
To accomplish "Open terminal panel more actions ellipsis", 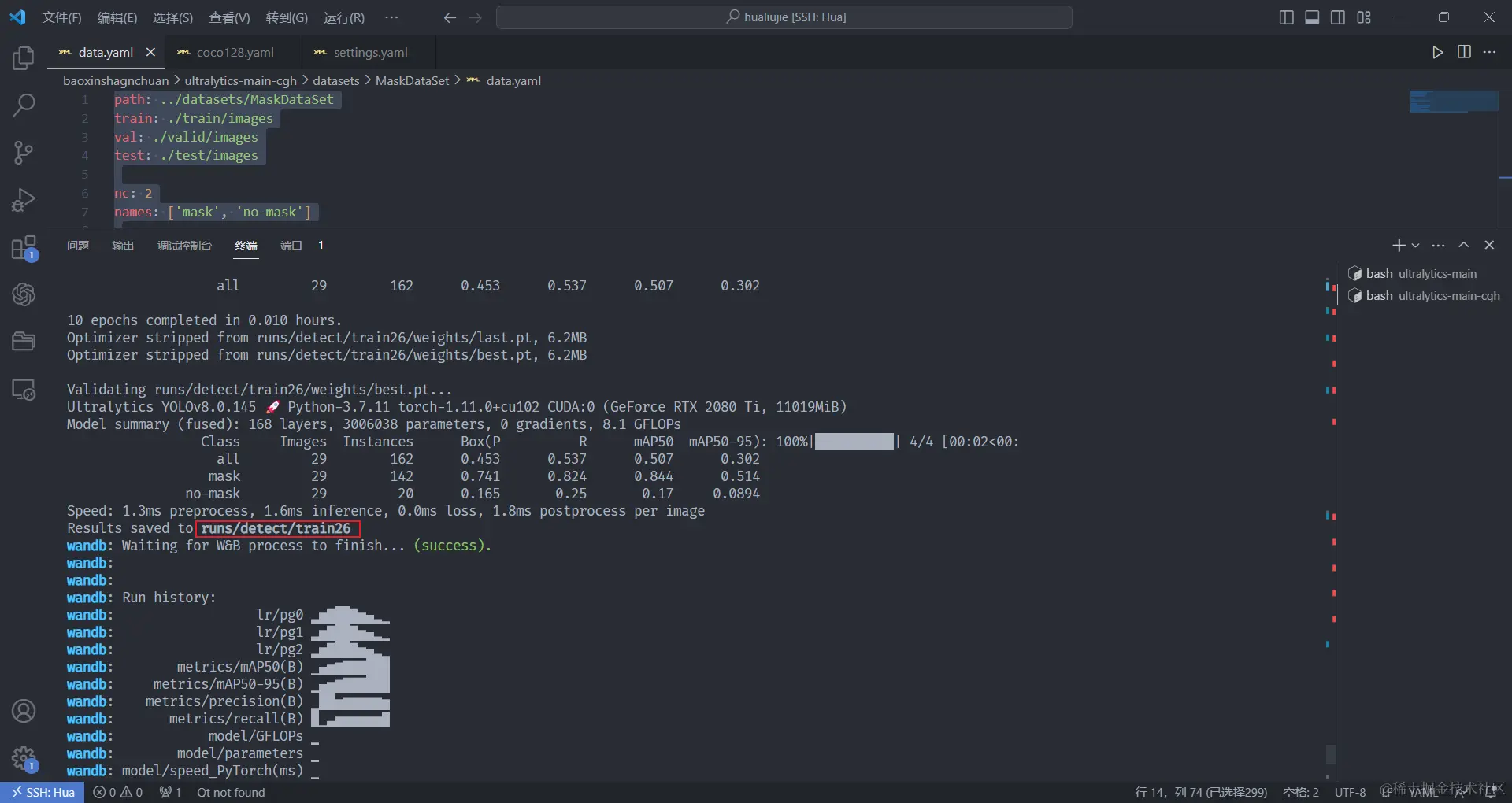I will click(x=1438, y=246).
